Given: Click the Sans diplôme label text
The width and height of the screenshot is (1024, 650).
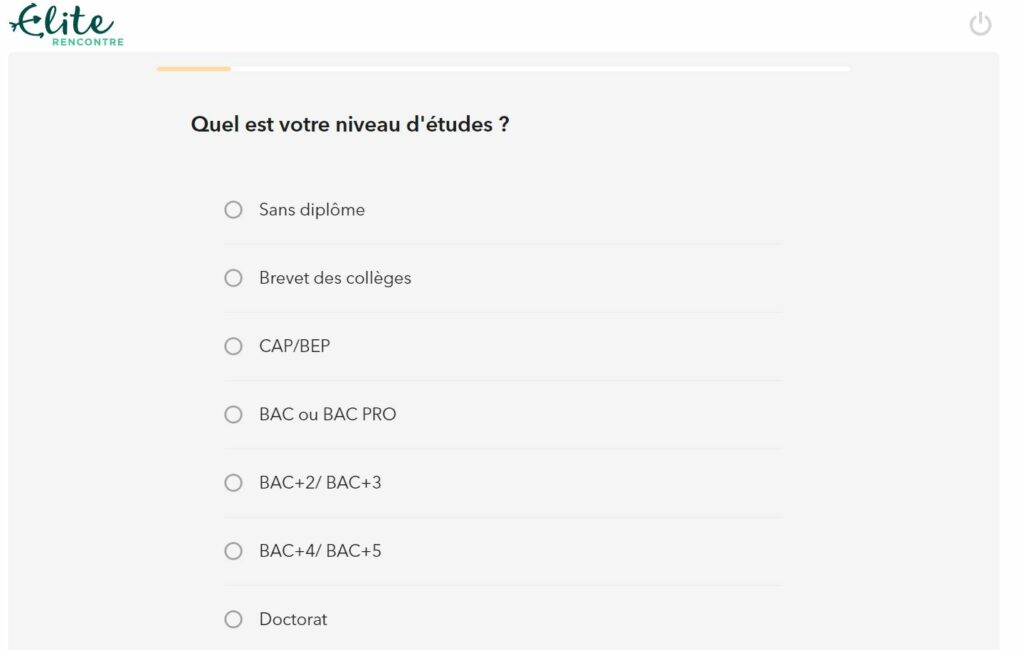Looking at the screenshot, I should [312, 210].
